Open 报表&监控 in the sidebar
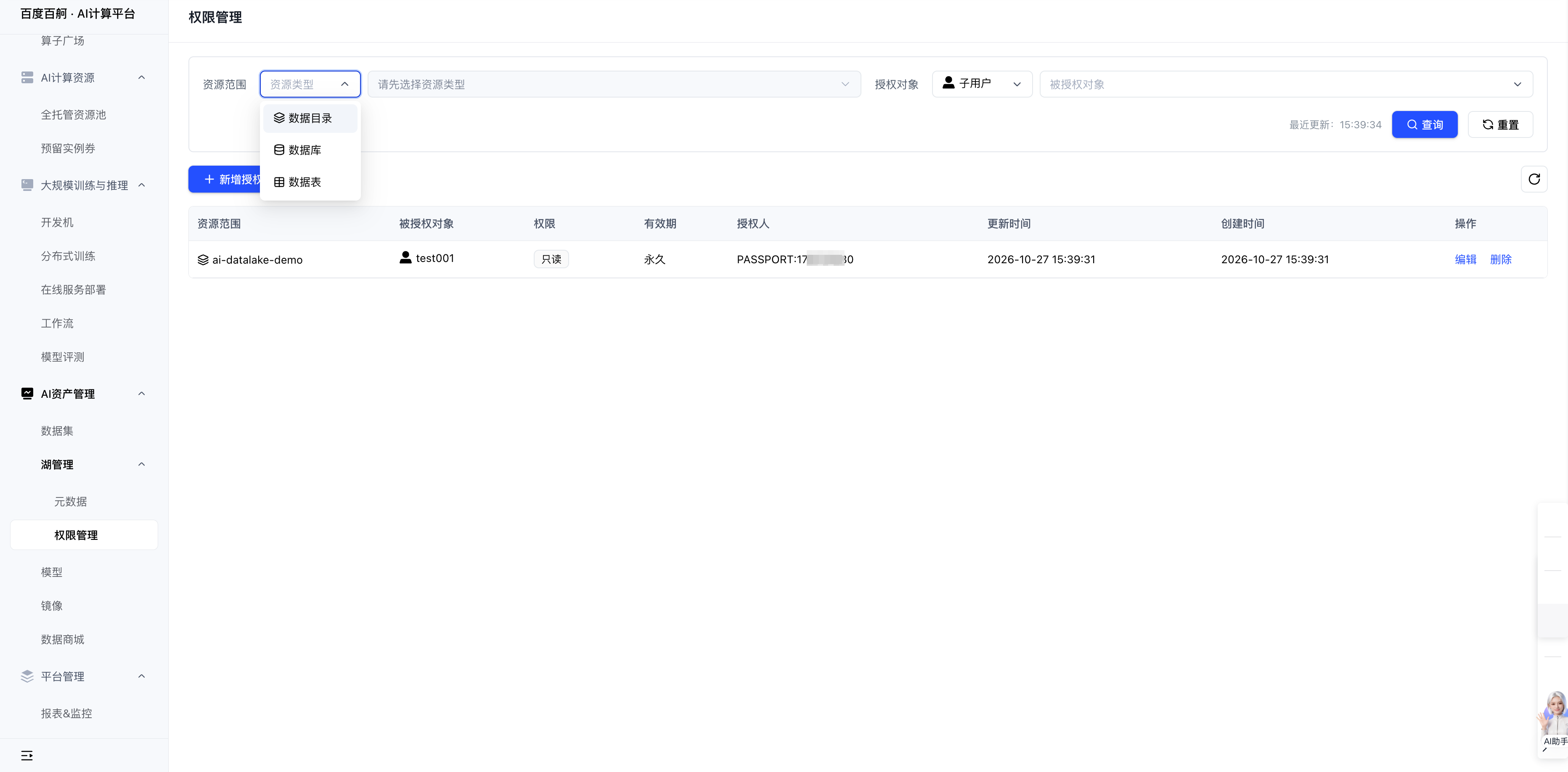 pos(66,713)
